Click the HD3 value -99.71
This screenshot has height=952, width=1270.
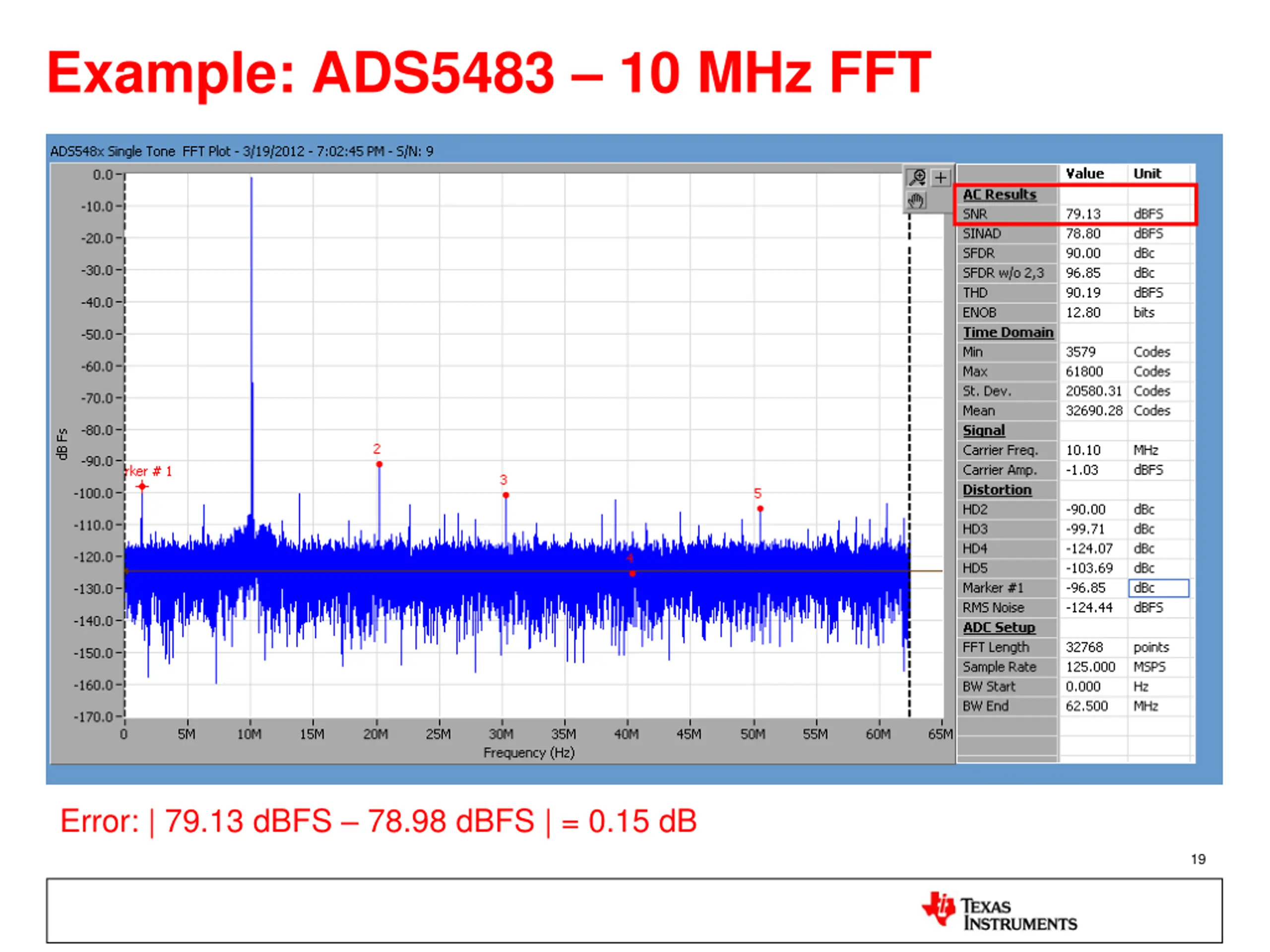point(1084,529)
